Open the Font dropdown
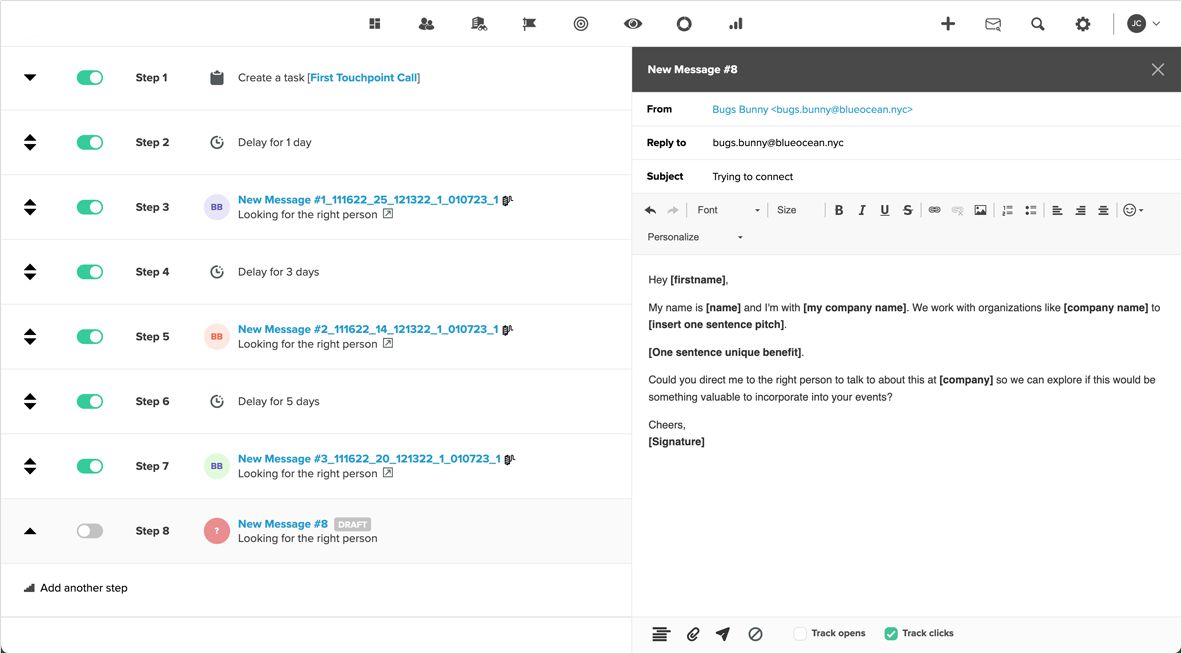The image size is (1182, 654). [728, 210]
